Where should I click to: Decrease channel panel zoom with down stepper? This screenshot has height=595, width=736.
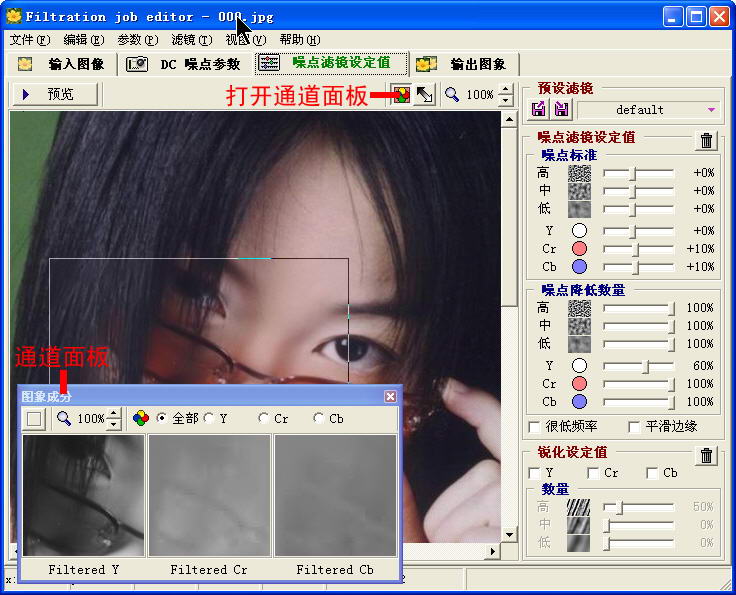pyautogui.click(x=114, y=423)
